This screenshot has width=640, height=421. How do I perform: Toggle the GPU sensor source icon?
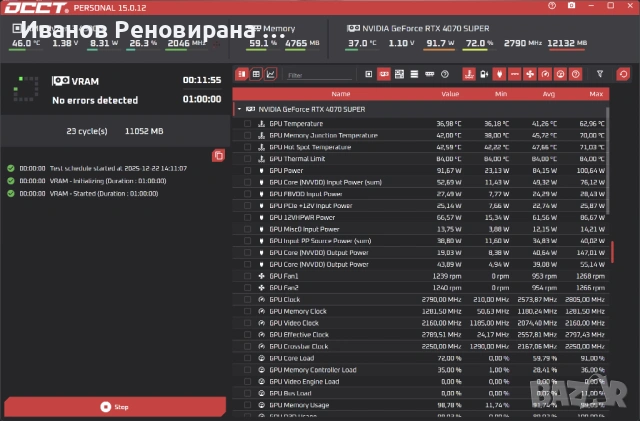(384, 74)
